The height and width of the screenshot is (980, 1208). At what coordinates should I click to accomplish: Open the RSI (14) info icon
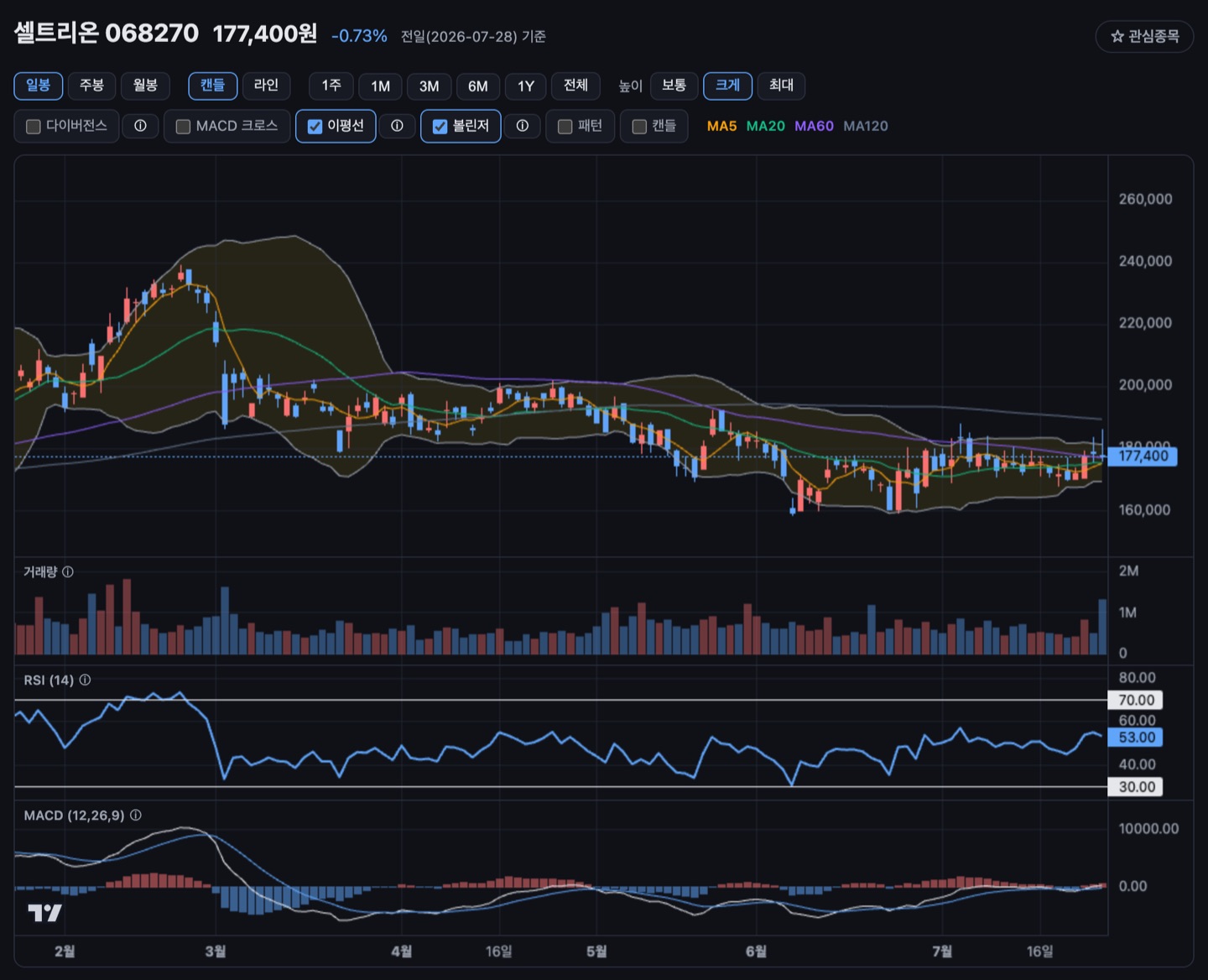coord(85,680)
